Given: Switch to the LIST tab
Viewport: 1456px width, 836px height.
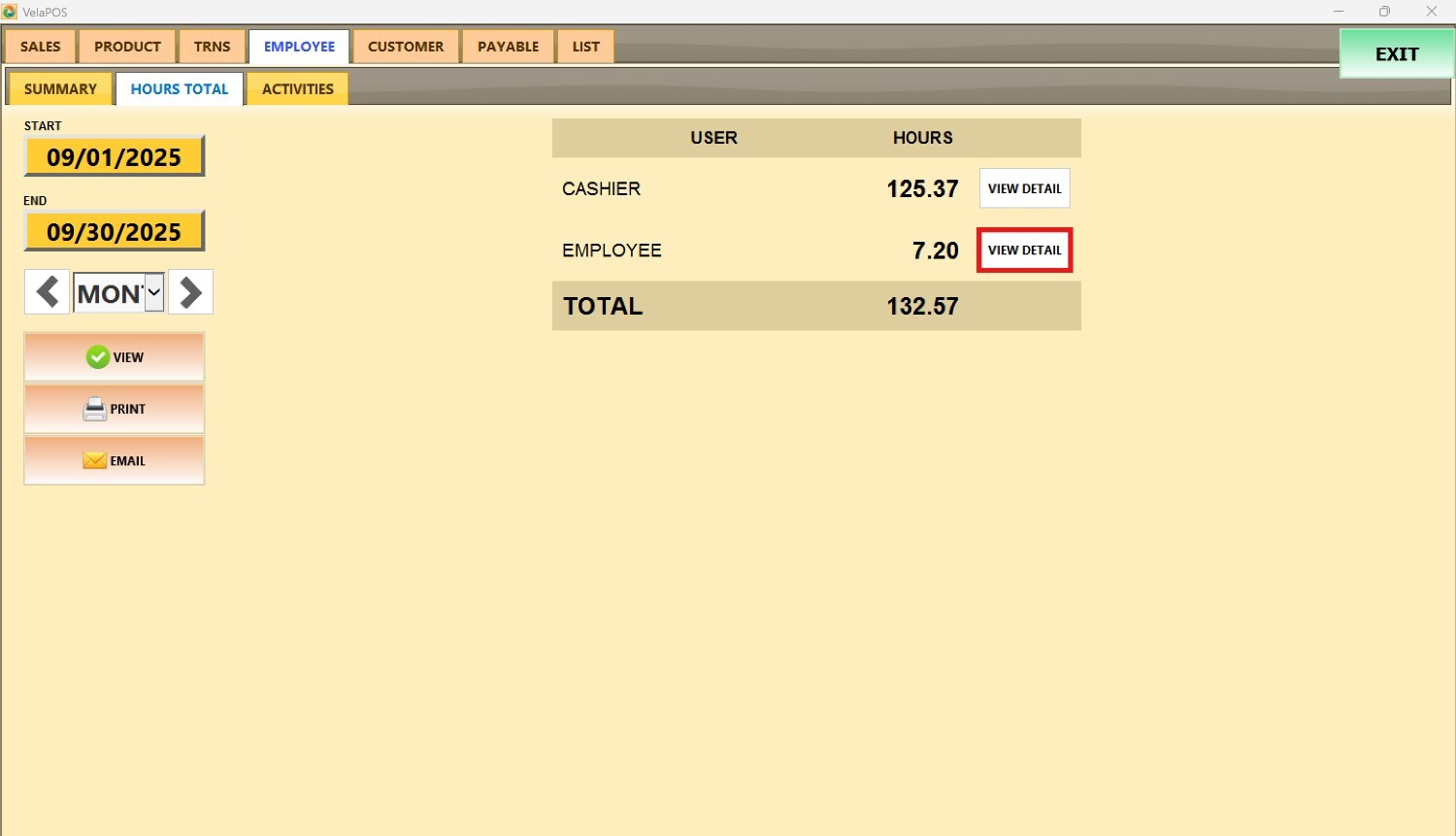Looking at the screenshot, I should 585,47.
